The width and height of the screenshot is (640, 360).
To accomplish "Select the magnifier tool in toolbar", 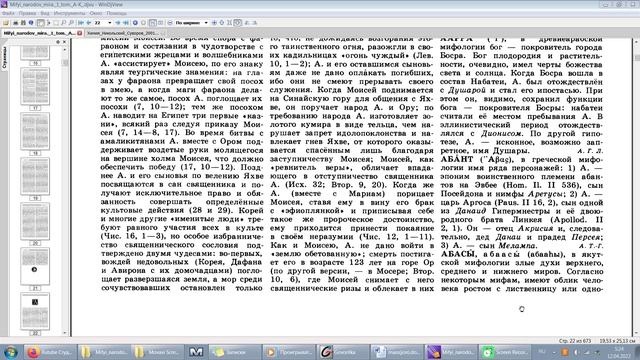I will 63,23.
